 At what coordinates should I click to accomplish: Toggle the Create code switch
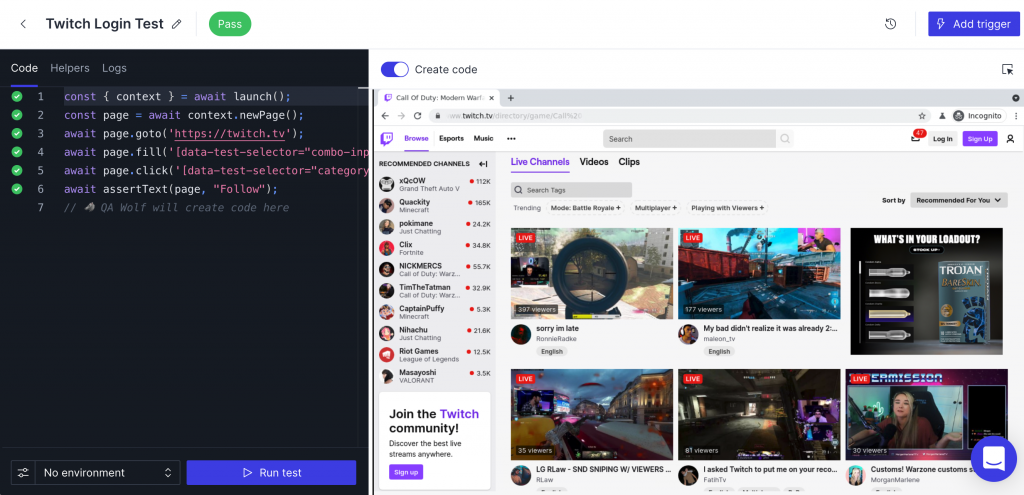(x=395, y=69)
